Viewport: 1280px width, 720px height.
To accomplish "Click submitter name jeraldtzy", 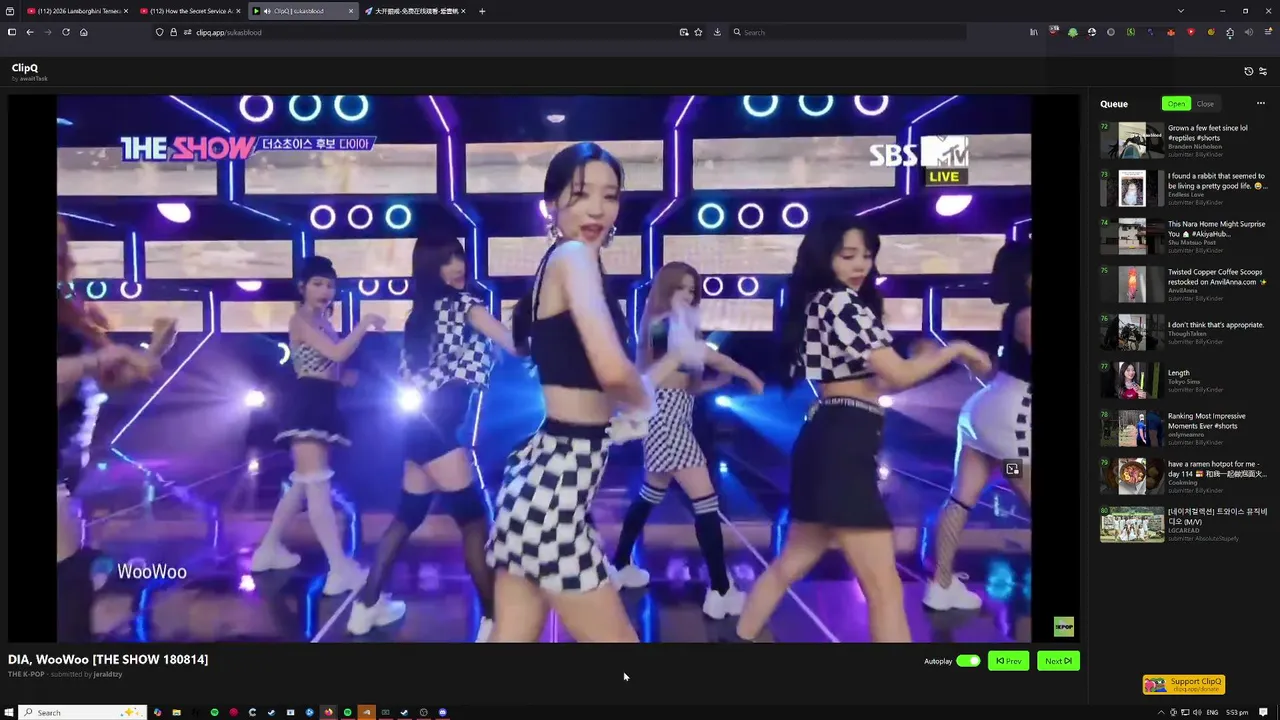I will (x=108, y=675).
